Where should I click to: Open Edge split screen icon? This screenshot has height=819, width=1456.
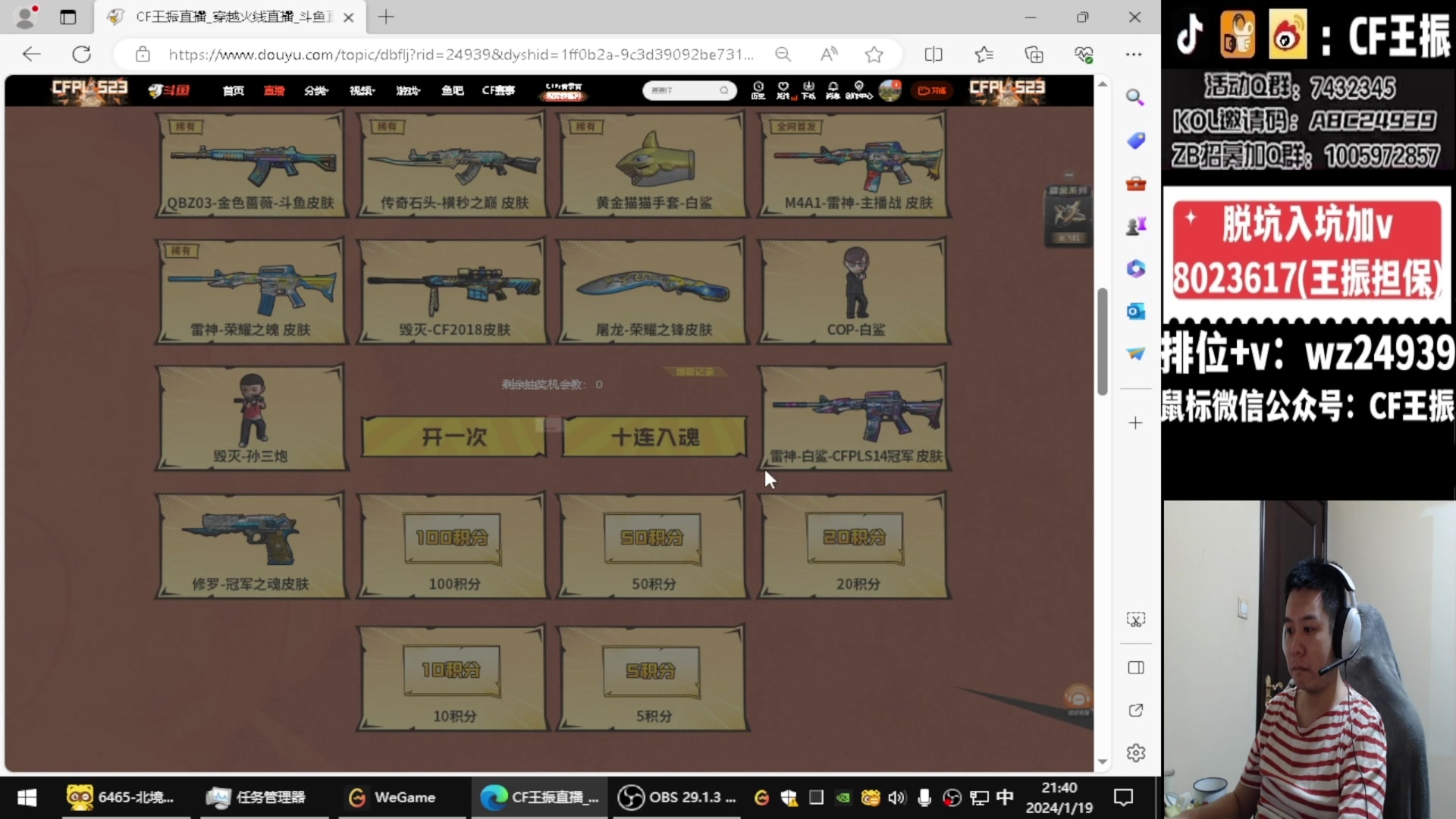point(934,55)
